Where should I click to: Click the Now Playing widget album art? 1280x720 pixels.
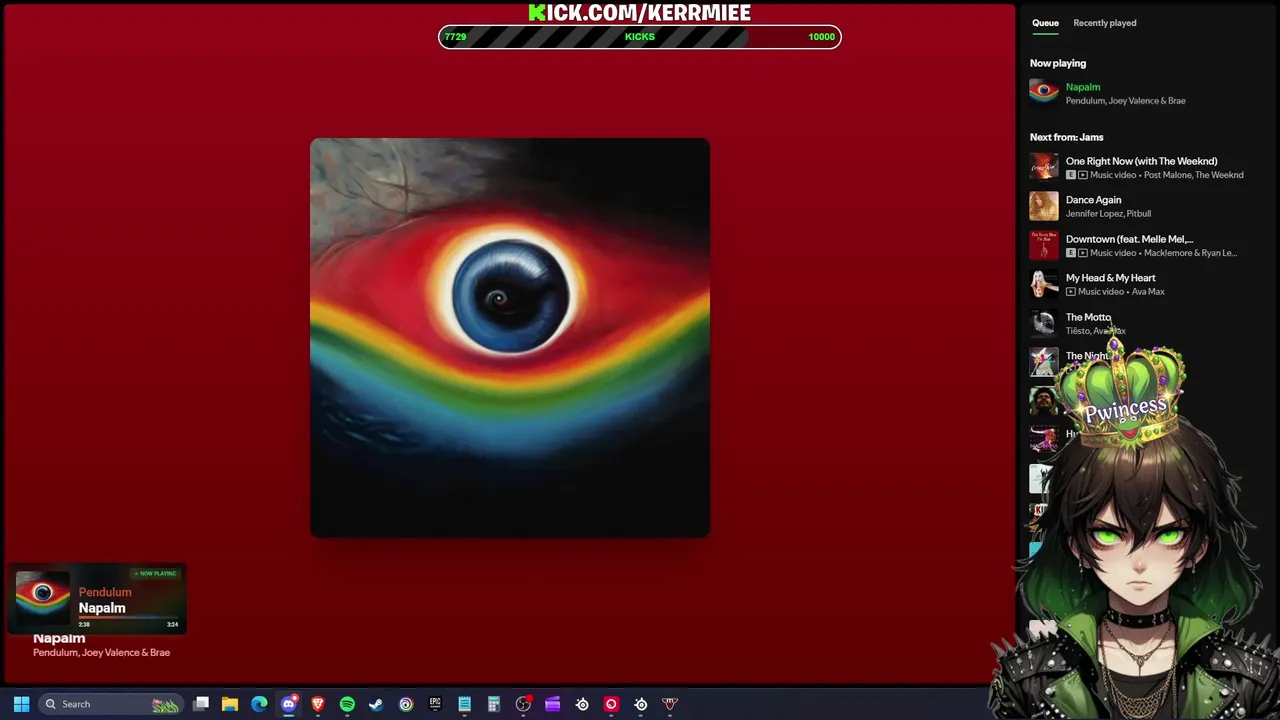click(43, 598)
